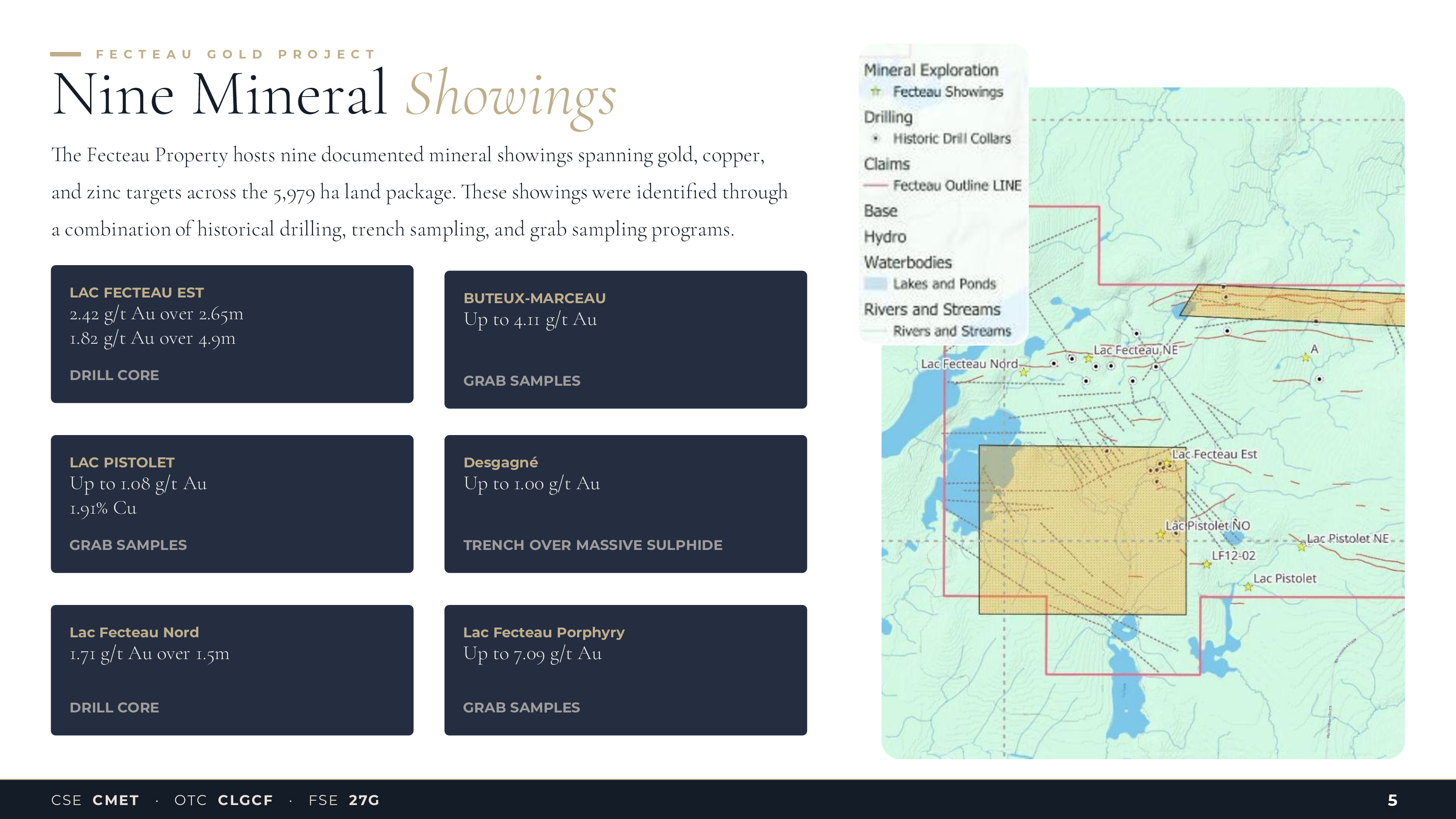Select the Lac Fecteau Est info card
1456x819 pixels.
232,333
